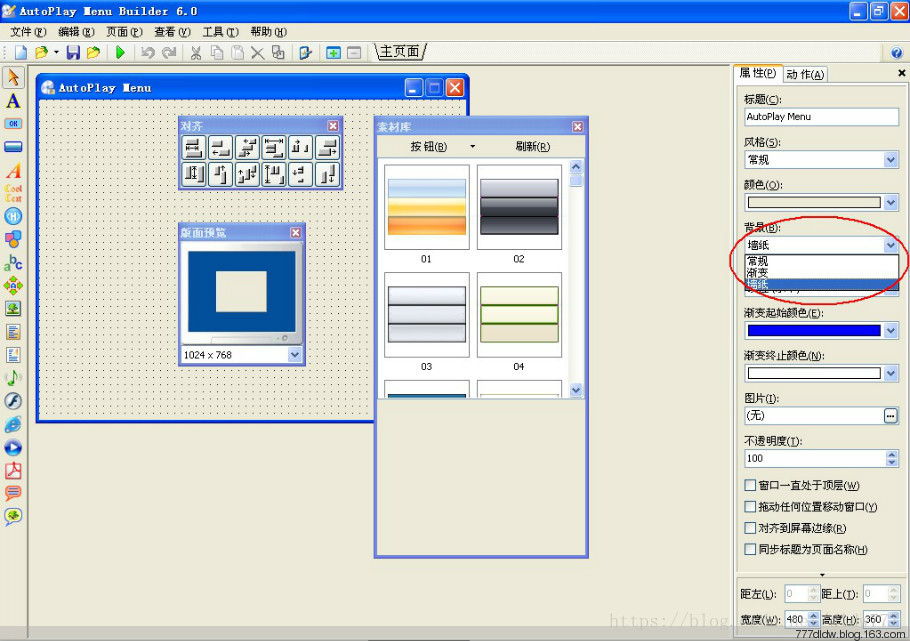Click the 刷新 button in 素材库
910x641 pixels.
tap(532, 146)
